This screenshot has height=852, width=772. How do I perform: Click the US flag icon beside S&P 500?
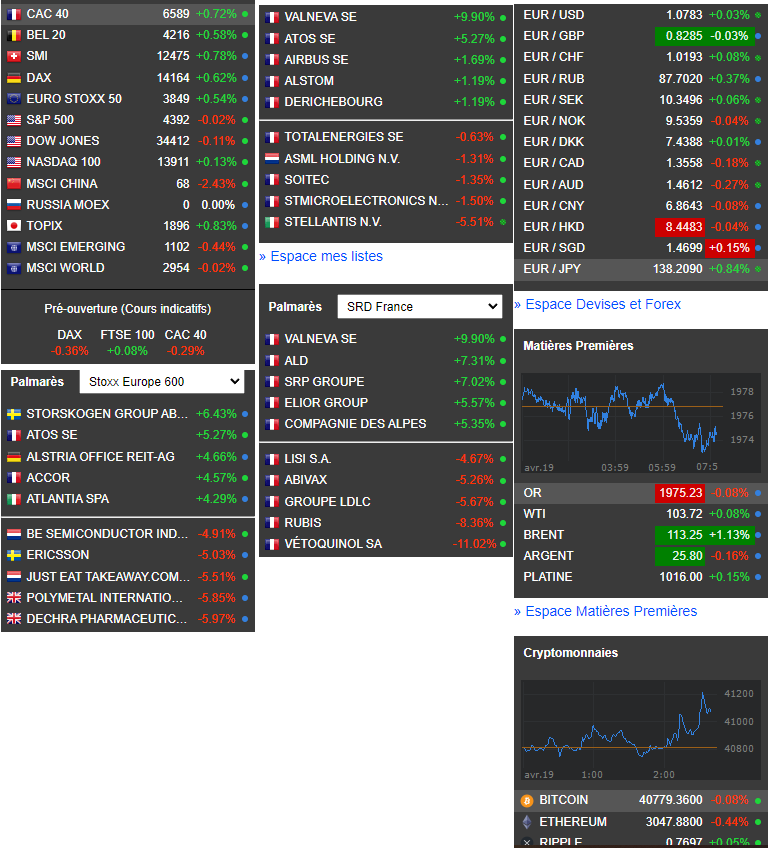coord(14,121)
